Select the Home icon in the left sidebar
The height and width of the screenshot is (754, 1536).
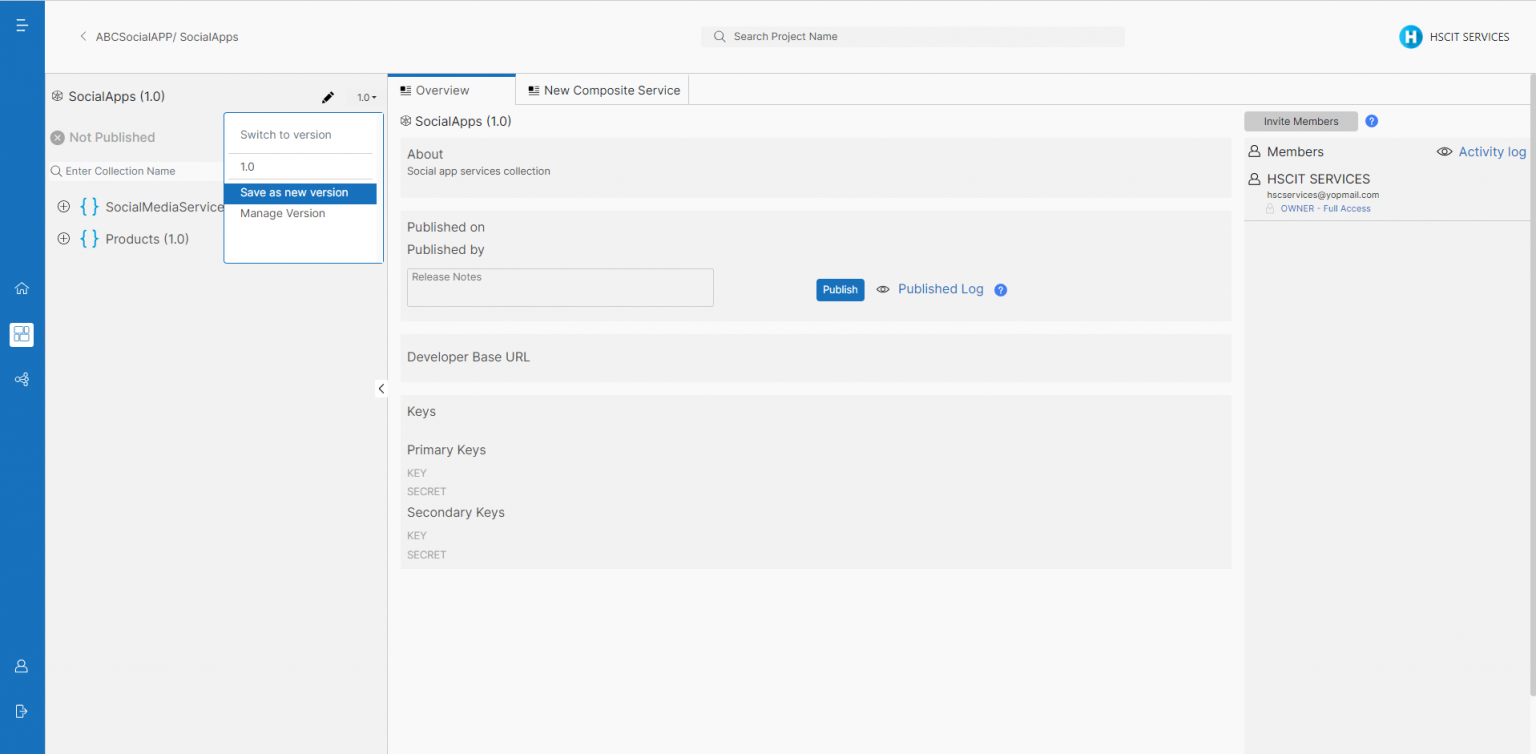pyautogui.click(x=22, y=288)
